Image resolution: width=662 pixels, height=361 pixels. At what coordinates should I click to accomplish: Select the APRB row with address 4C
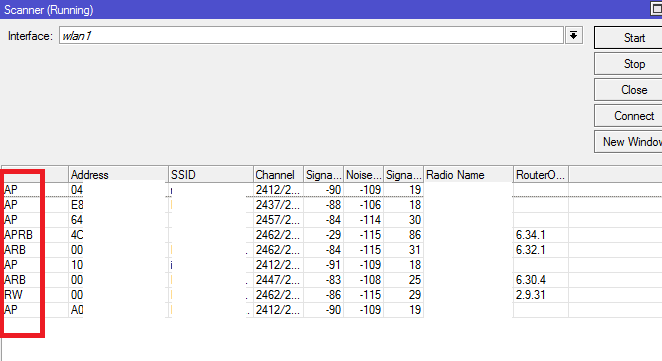click(331, 235)
